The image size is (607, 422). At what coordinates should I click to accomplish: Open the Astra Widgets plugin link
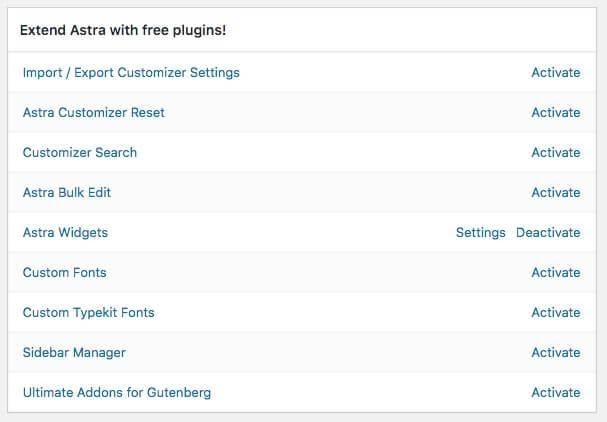[x=65, y=232]
